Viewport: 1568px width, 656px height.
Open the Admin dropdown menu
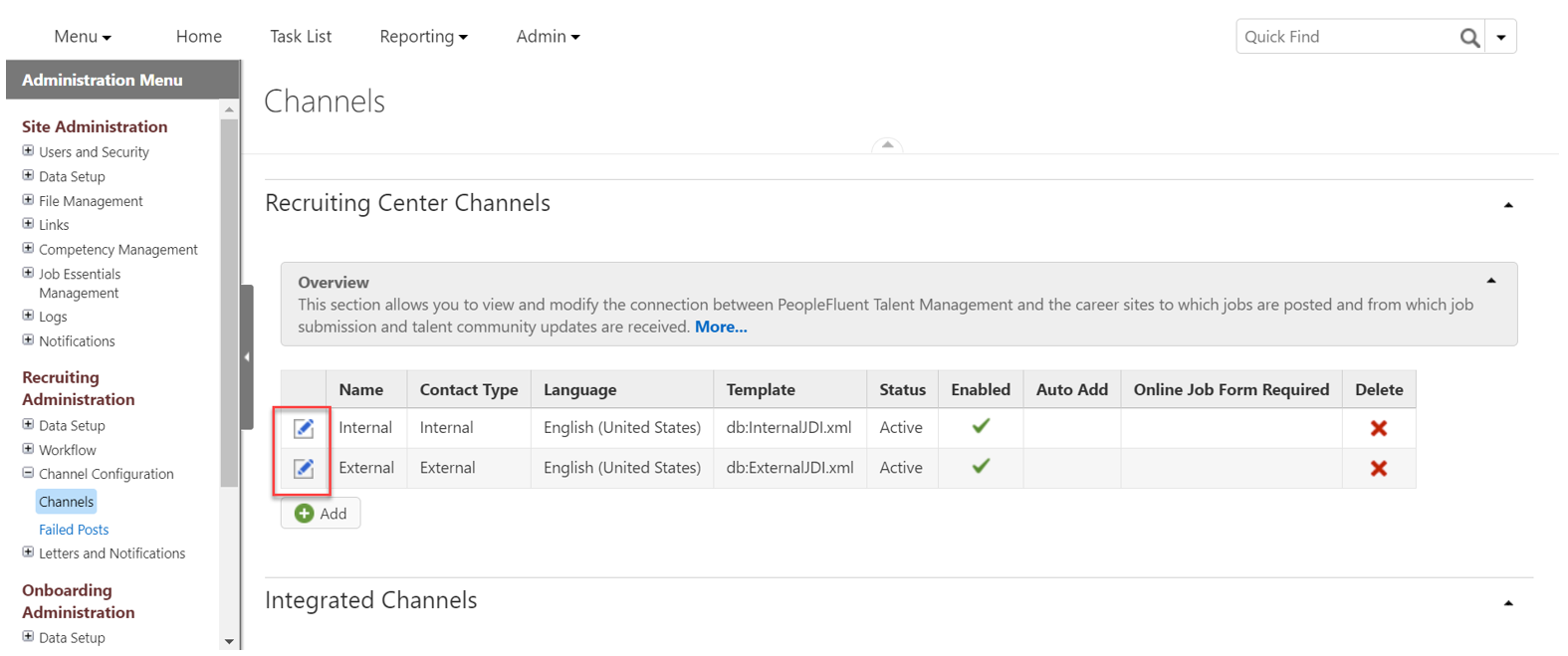[x=548, y=37]
